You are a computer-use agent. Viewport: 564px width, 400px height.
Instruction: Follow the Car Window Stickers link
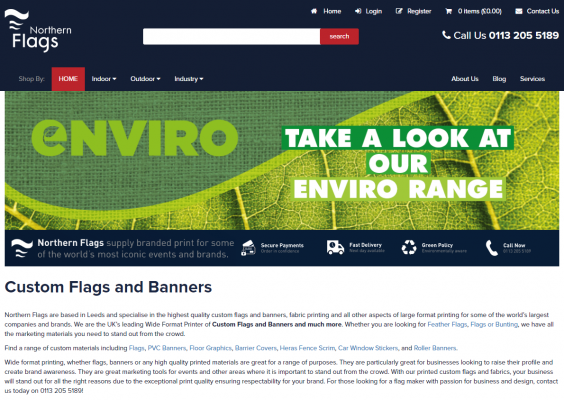[x=368, y=348]
